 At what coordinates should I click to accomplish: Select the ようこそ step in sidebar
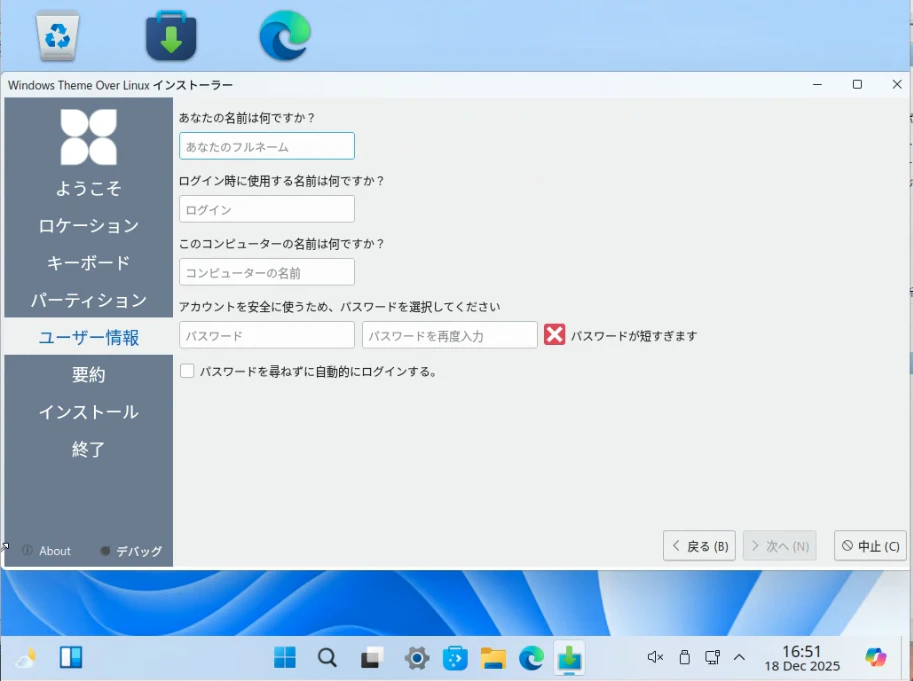click(89, 188)
